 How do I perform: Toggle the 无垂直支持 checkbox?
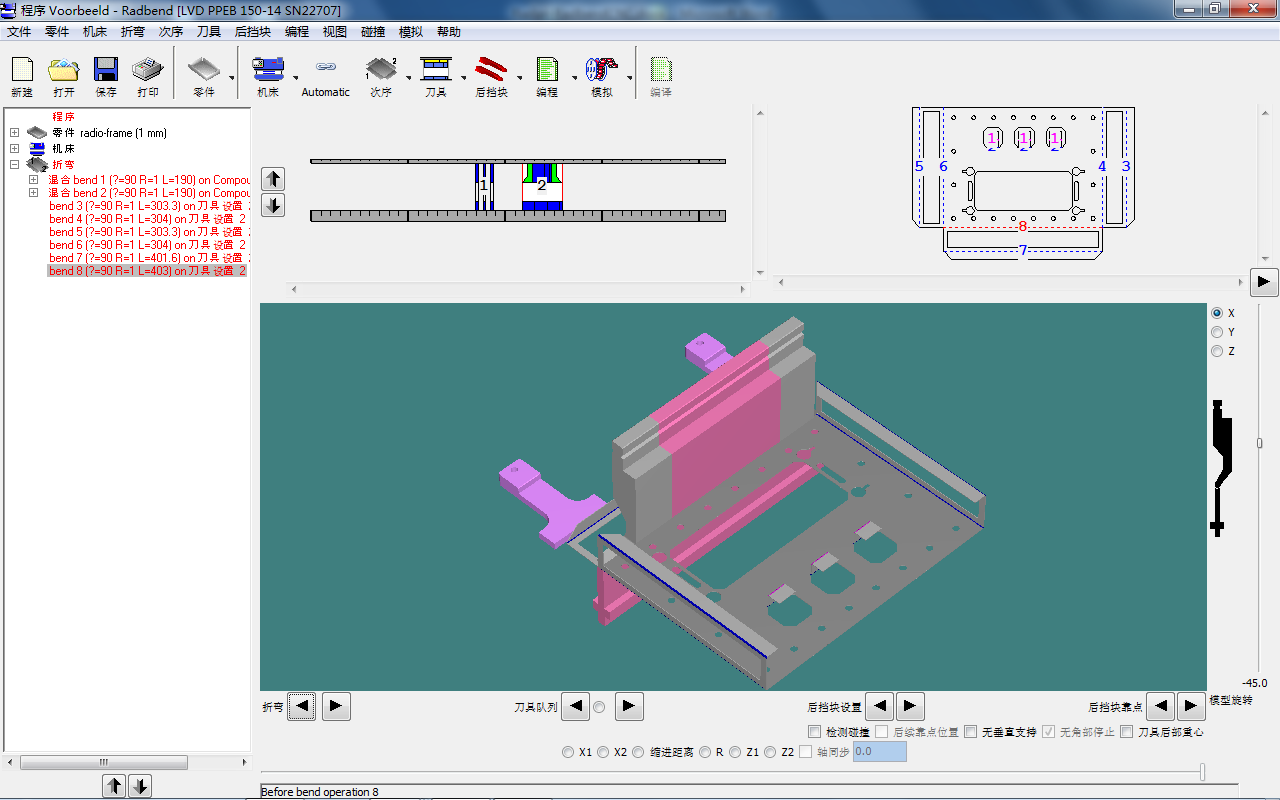coord(970,732)
